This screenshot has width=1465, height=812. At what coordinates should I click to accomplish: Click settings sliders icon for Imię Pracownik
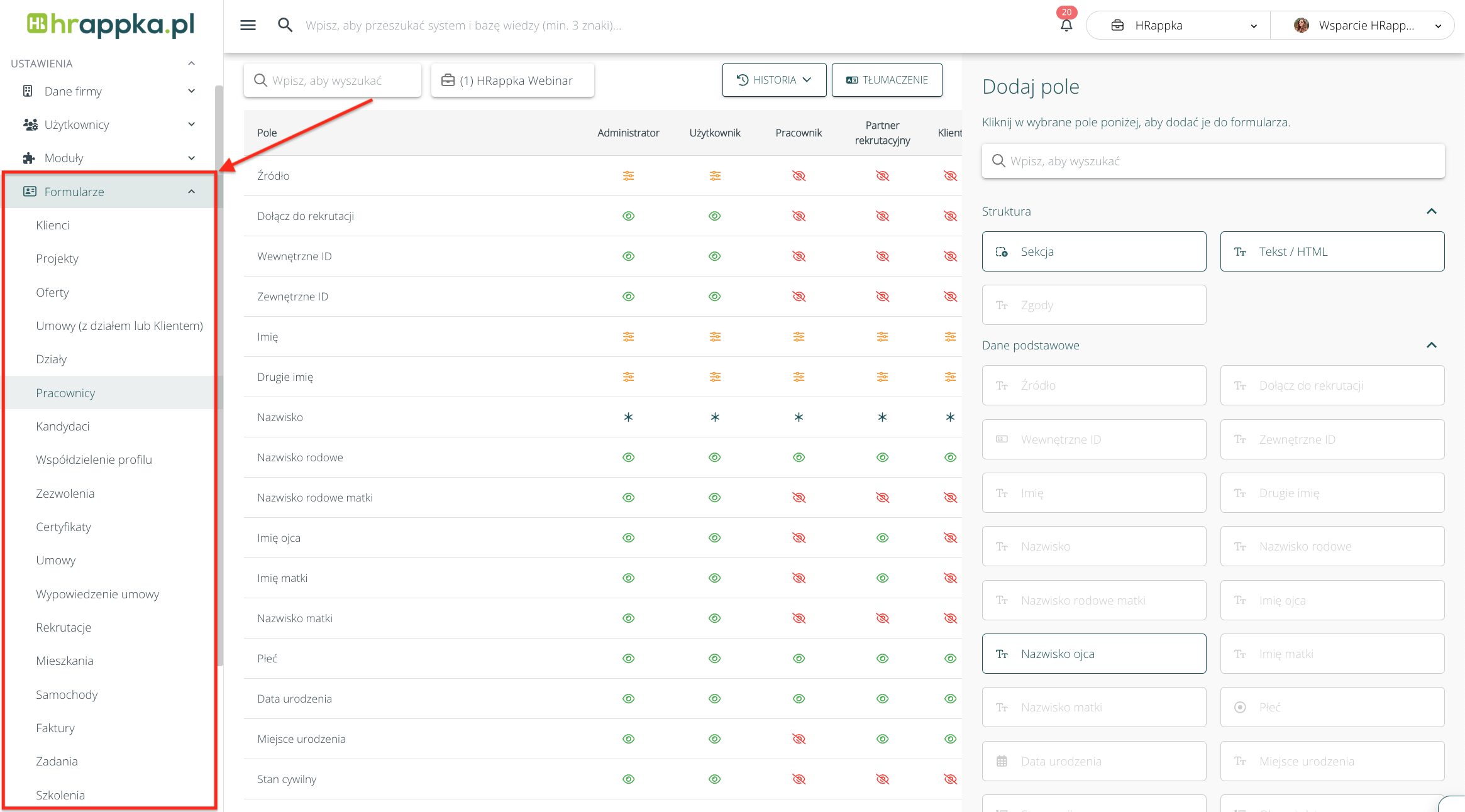point(799,337)
